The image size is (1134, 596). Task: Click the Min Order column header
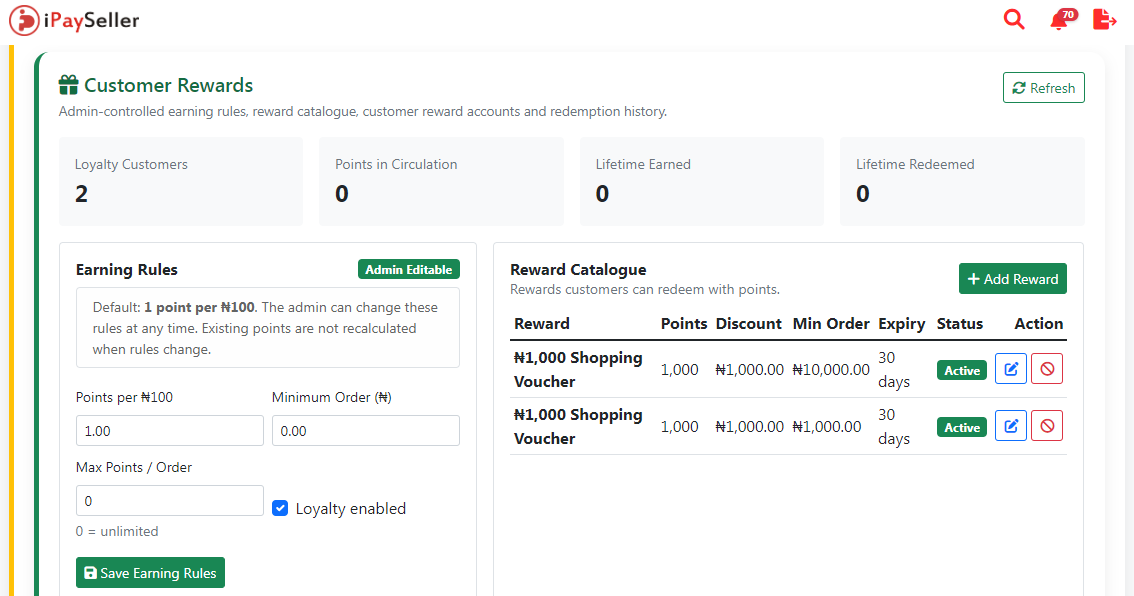[831, 323]
